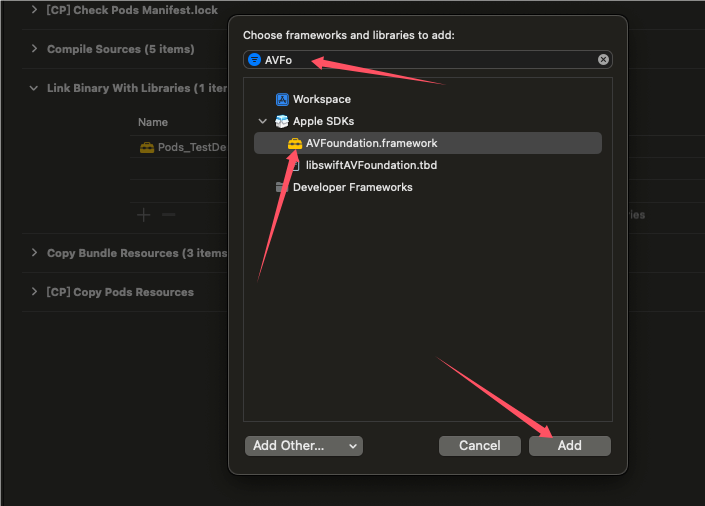
Task: Collapse the Apple SDKs group
Action: point(263,121)
